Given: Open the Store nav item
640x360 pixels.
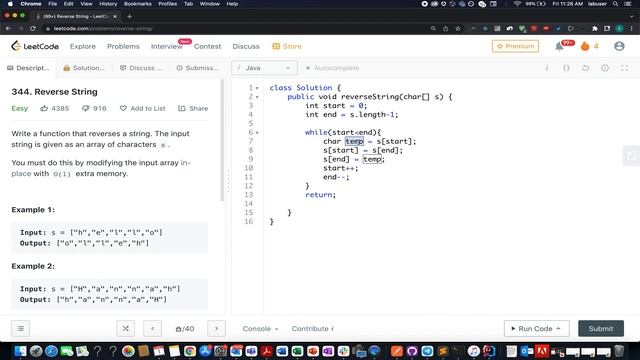Looking at the screenshot, I should coord(287,46).
